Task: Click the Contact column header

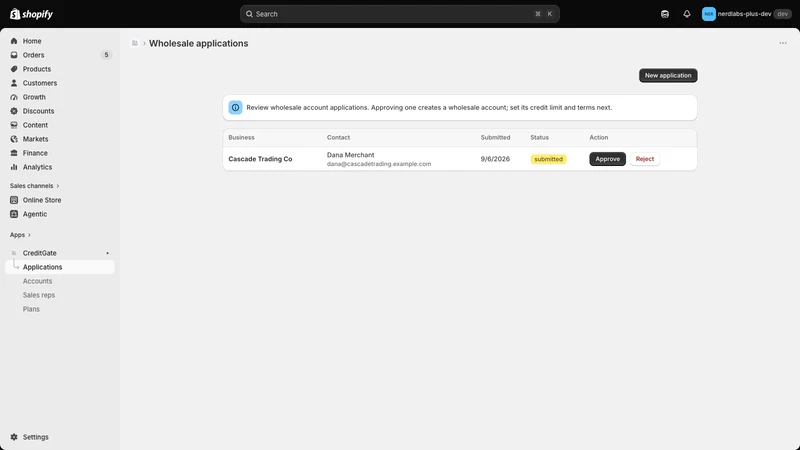Action: click(338, 137)
